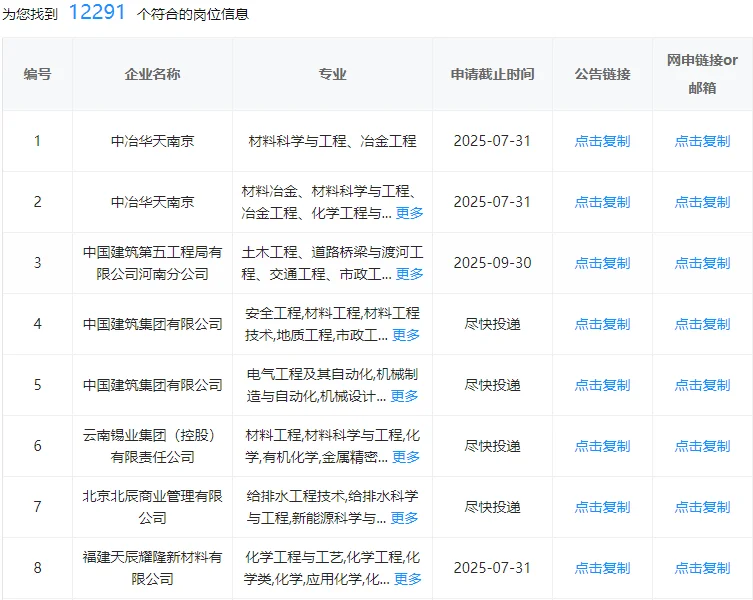Copy the 公告链接 for 福建天辰耀隆 row
The image size is (753, 600).
pos(602,568)
